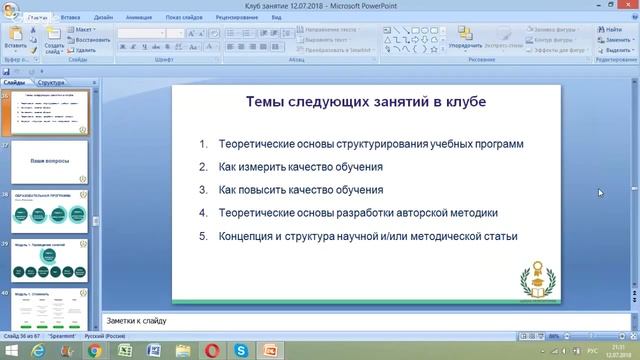Select slide 37 'Ваши вопросы' thumbnail
Viewport: 640px width, 360px height.
(49, 162)
